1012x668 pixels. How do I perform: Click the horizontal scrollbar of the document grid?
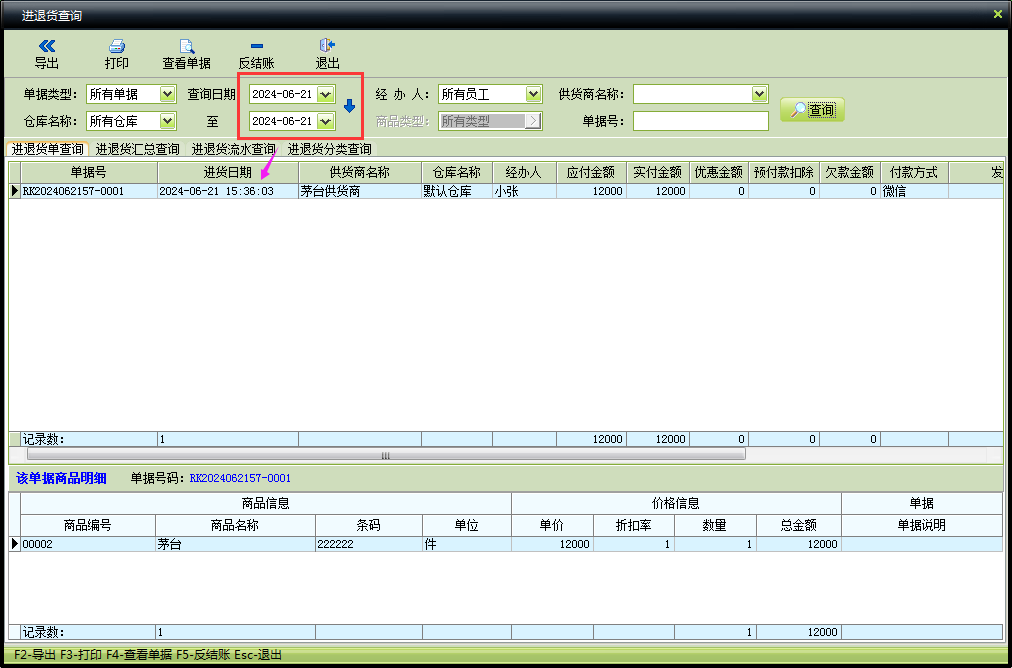click(385, 454)
